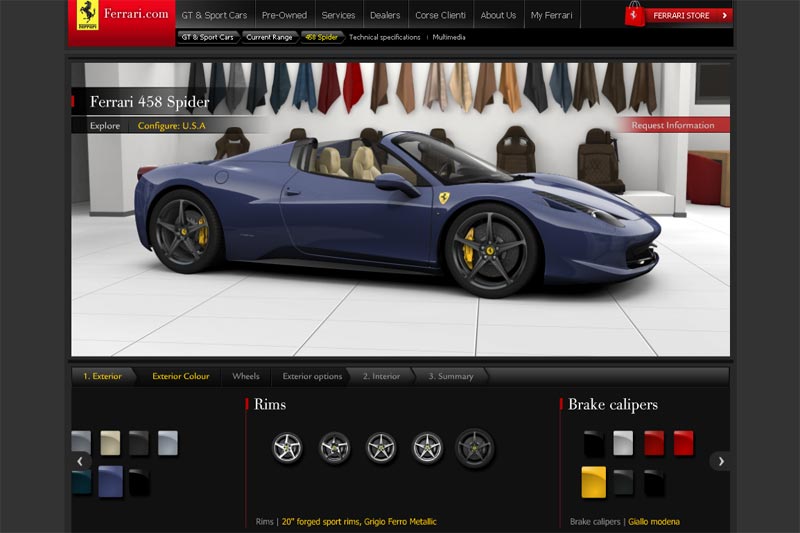Screen dimensions: 800x533
Task: Click the Rims section heading
Action: click(x=270, y=404)
